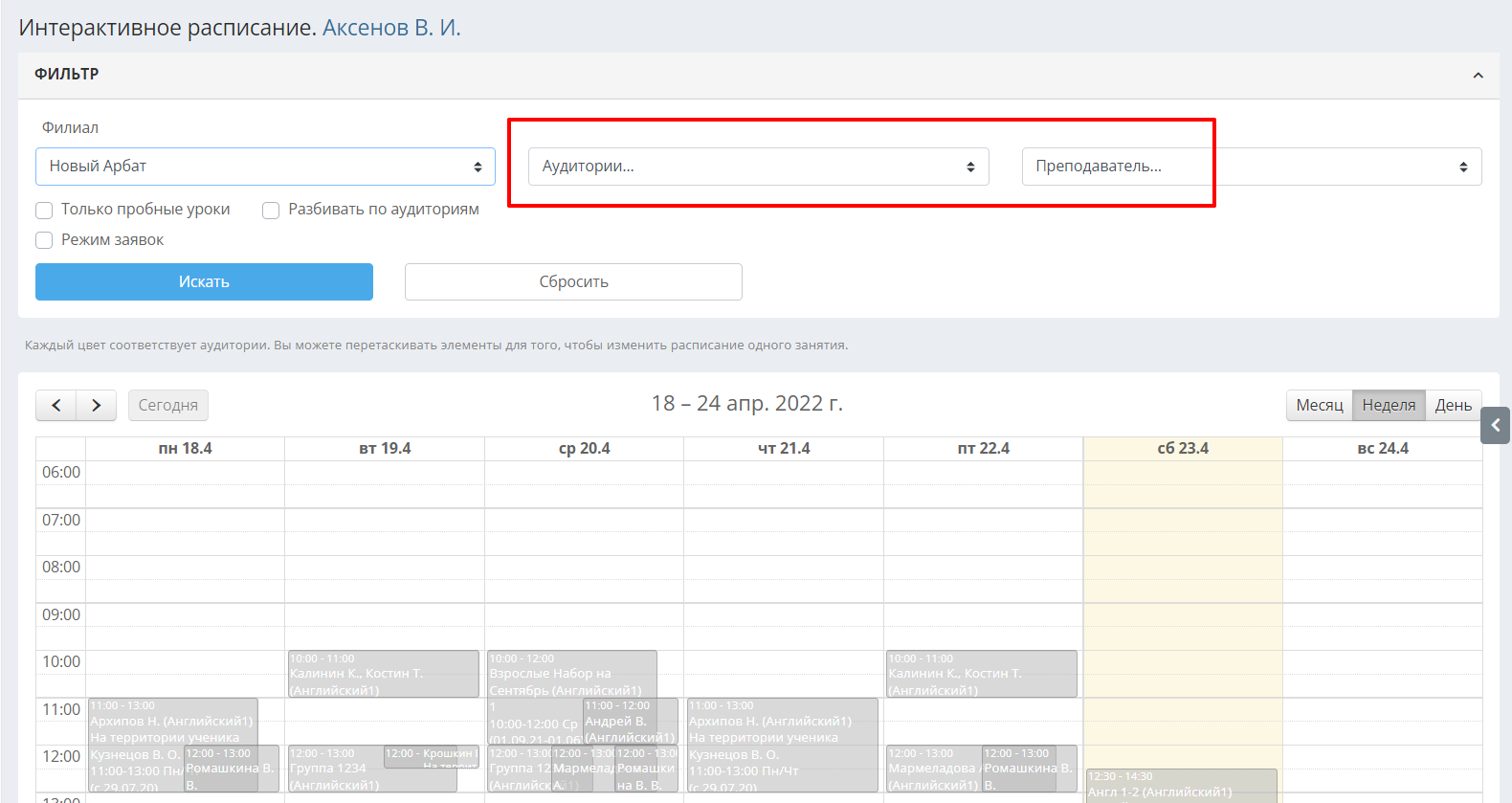1512x803 pixels.
Task: Click the Сбросить button
Action: 573,281
